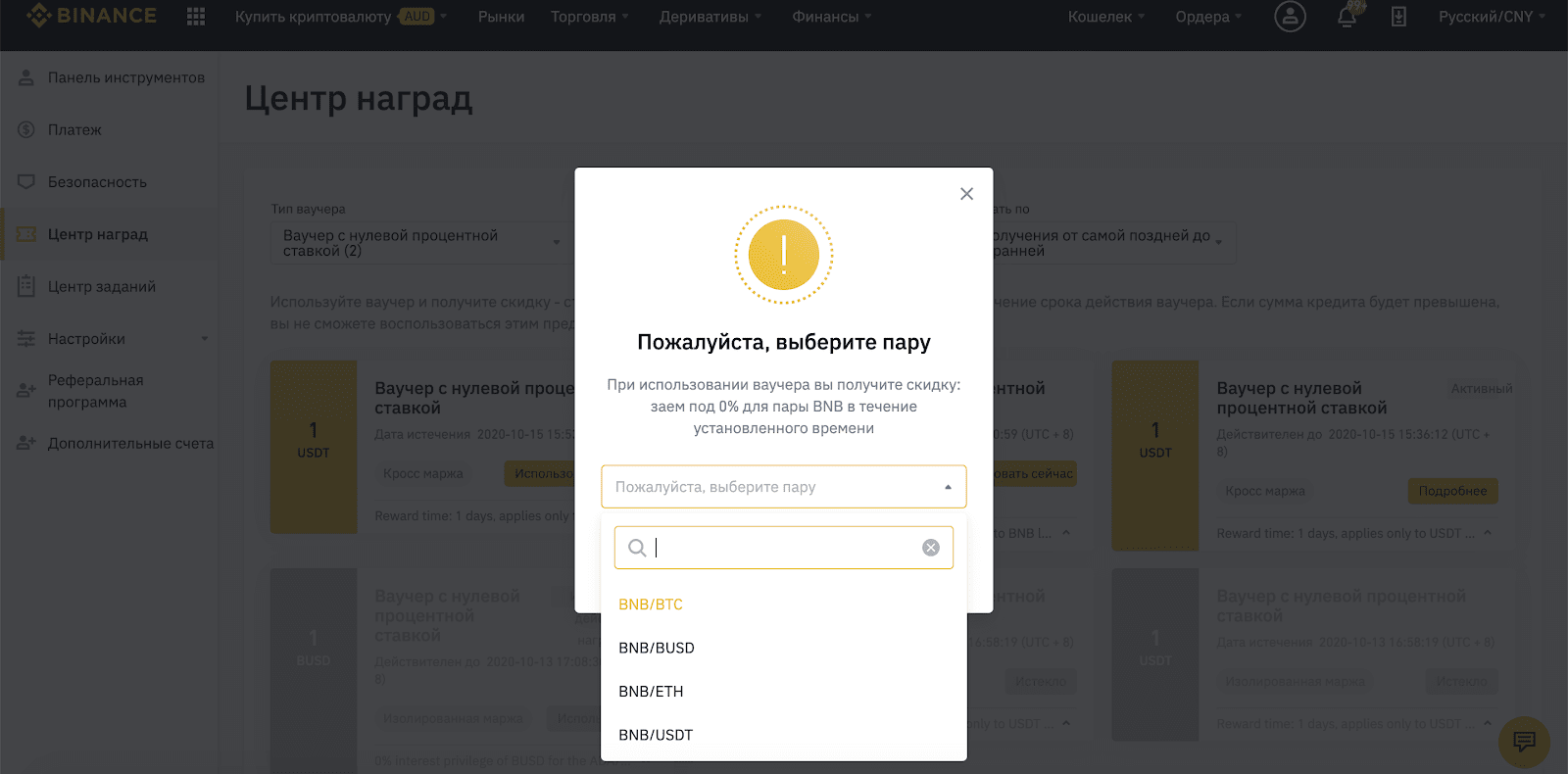1568x774 pixels.
Task: Expand the Деривативы menu
Action: [x=710, y=17]
